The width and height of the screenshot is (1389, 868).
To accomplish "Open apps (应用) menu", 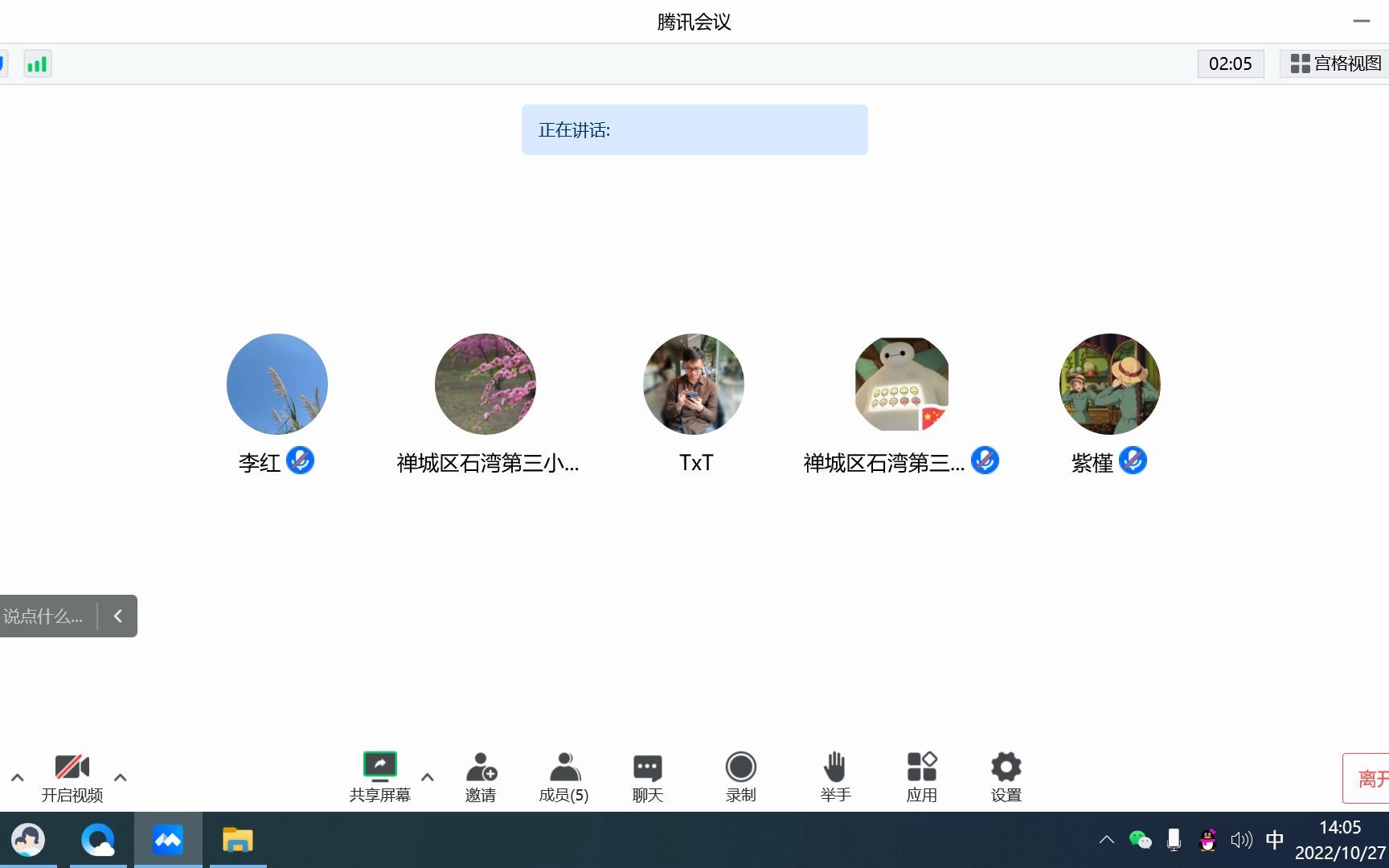I will coord(922,777).
